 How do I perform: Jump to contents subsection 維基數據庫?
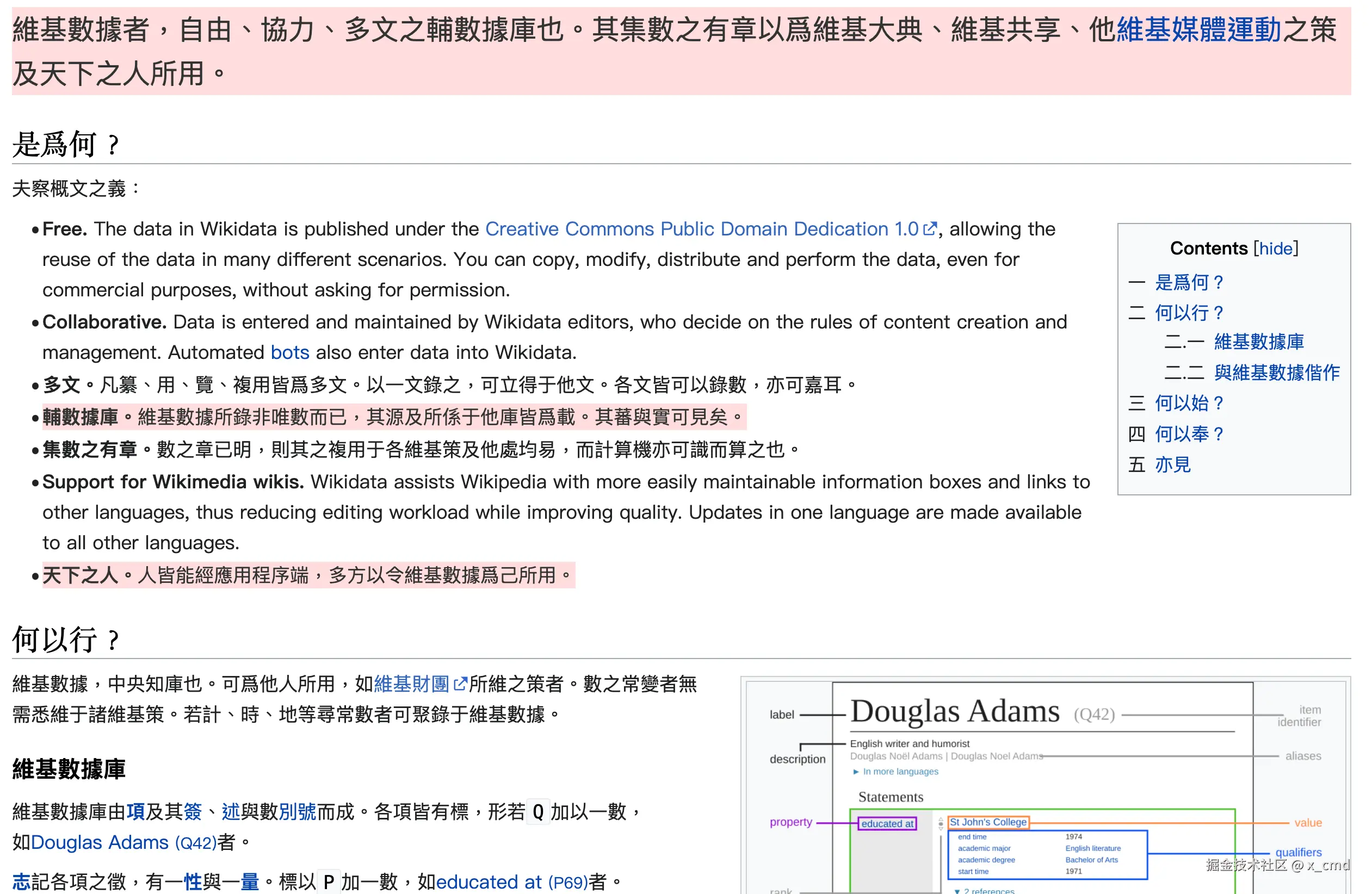click(1259, 342)
